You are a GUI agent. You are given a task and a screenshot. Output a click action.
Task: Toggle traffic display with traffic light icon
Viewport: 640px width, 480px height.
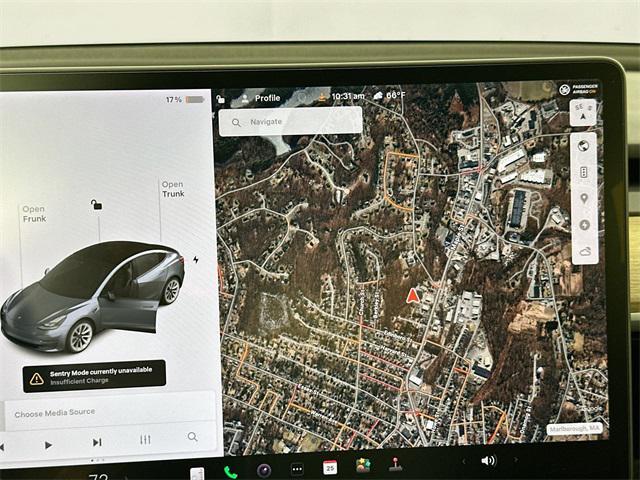click(584, 172)
